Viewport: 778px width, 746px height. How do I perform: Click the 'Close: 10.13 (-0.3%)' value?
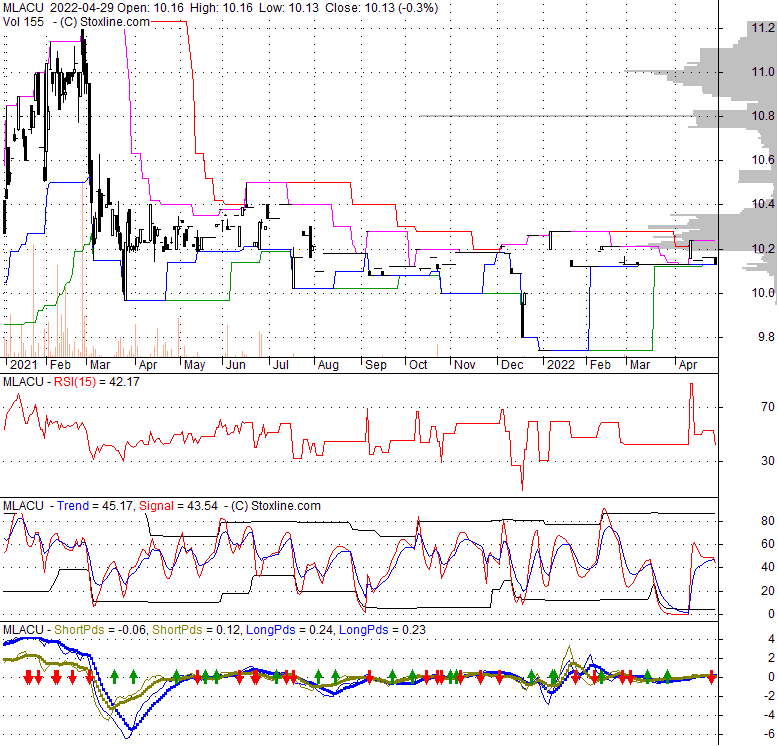point(382,8)
